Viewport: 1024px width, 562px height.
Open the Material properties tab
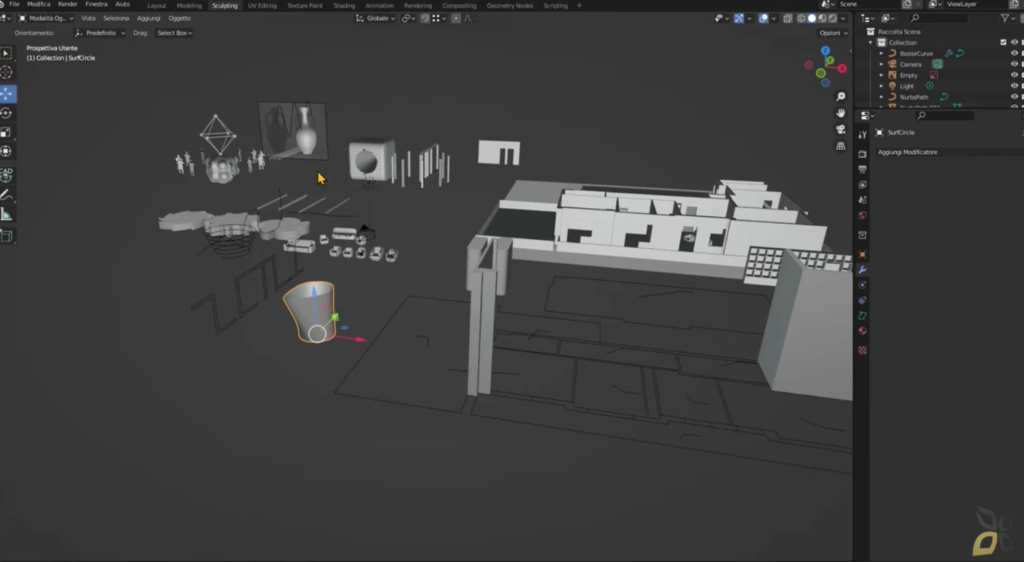click(x=863, y=331)
